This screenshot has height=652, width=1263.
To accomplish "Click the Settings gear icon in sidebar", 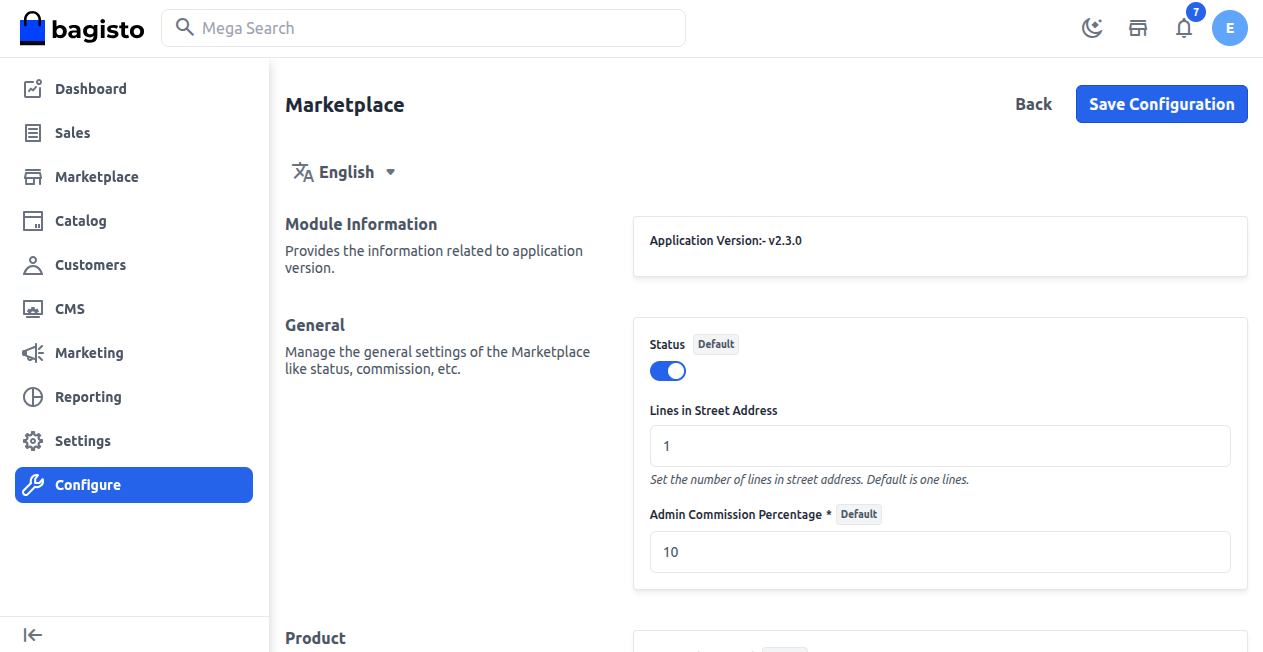I will click(33, 440).
